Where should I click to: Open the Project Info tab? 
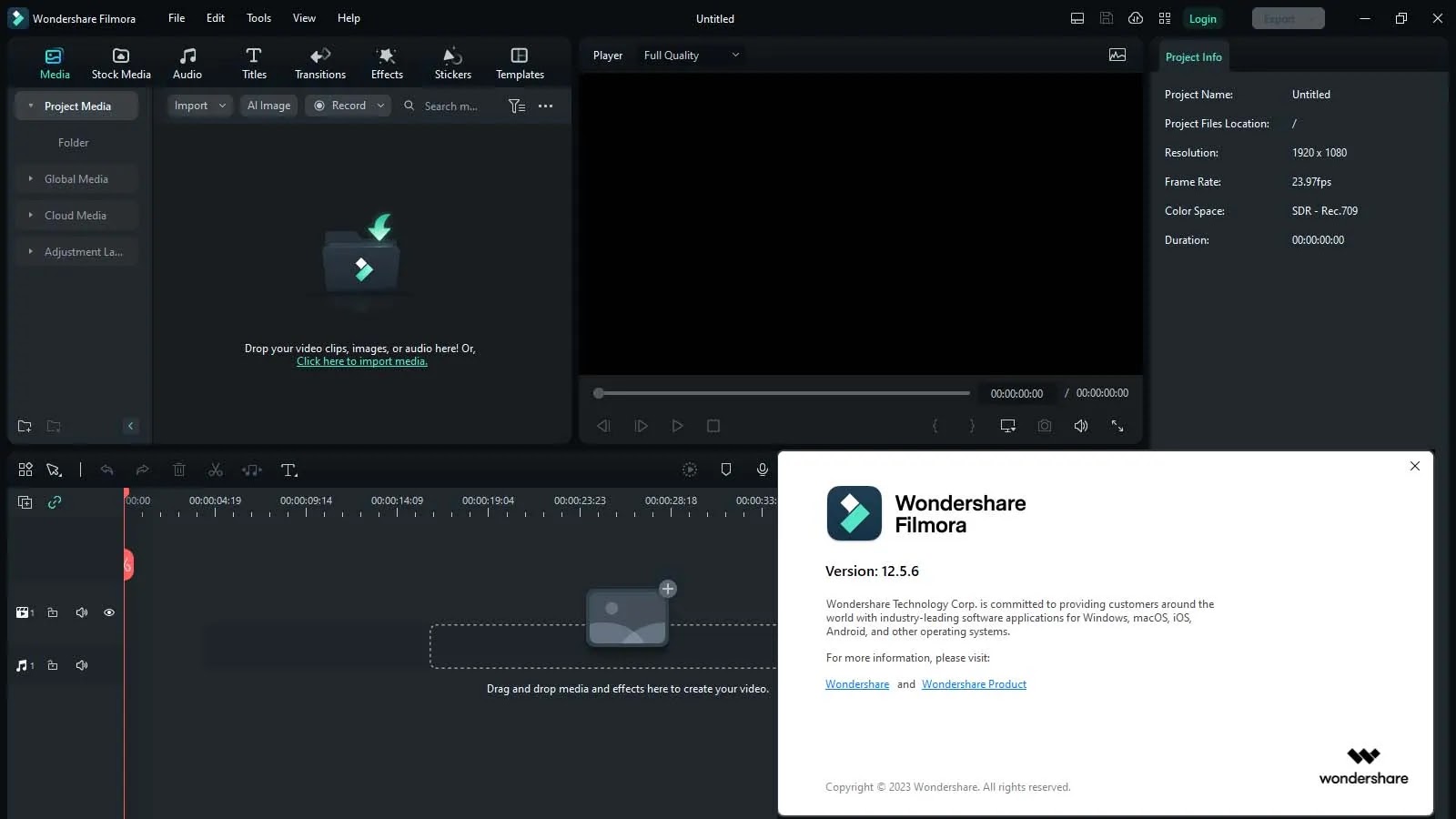pyautogui.click(x=1193, y=56)
